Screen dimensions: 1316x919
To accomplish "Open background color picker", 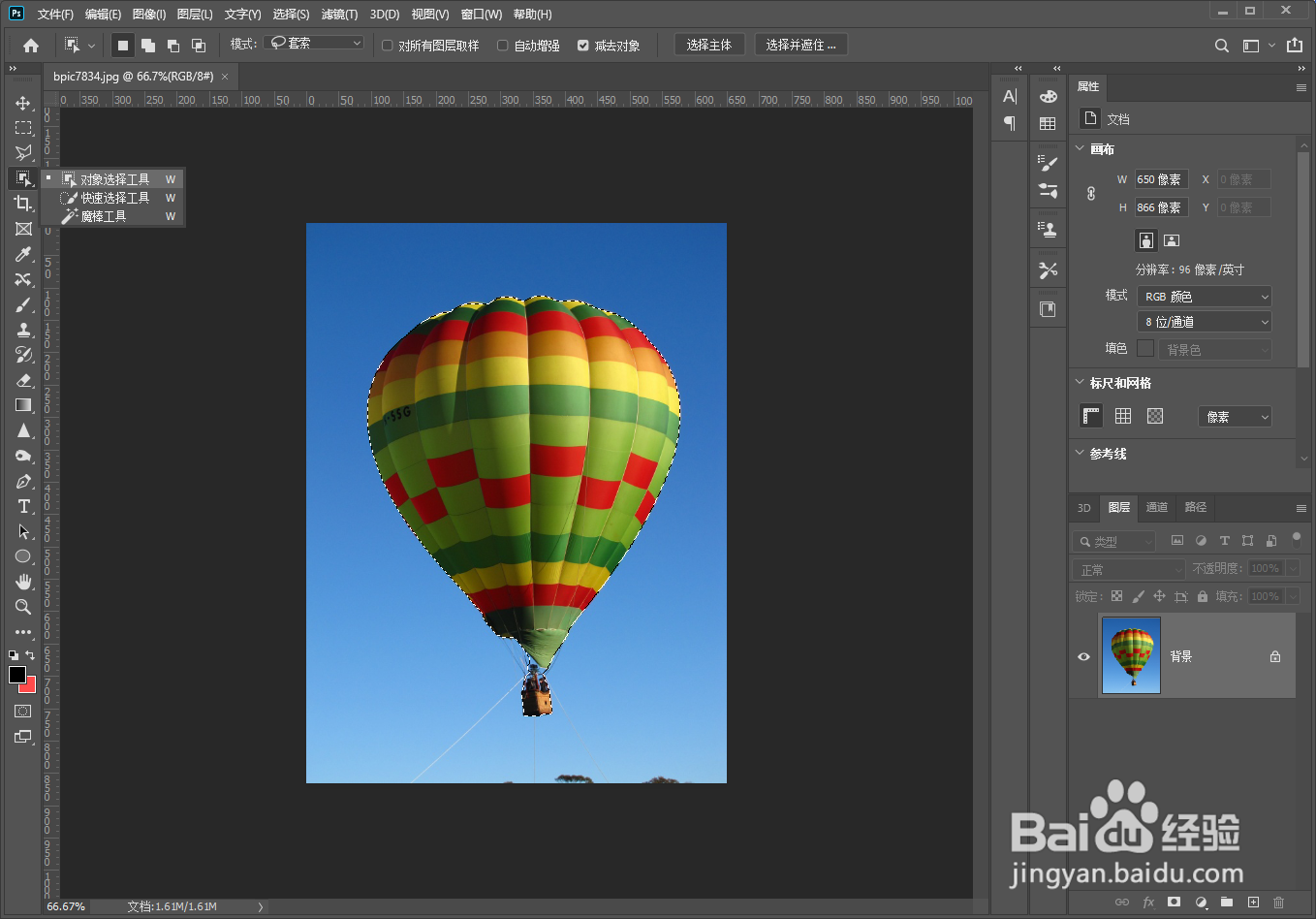I will click(30, 686).
